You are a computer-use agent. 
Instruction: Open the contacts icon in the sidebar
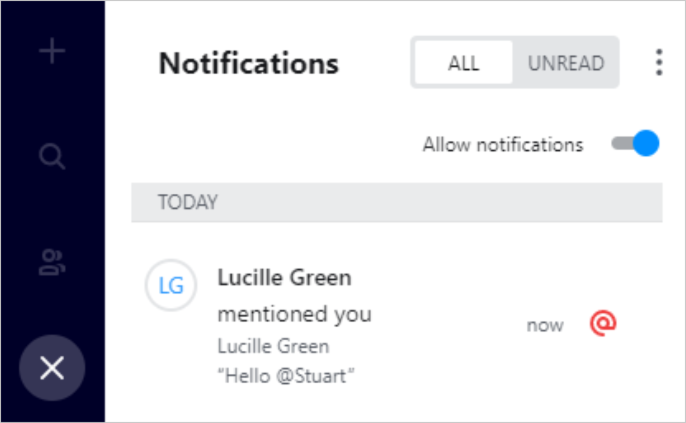pyautogui.click(x=52, y=264)
